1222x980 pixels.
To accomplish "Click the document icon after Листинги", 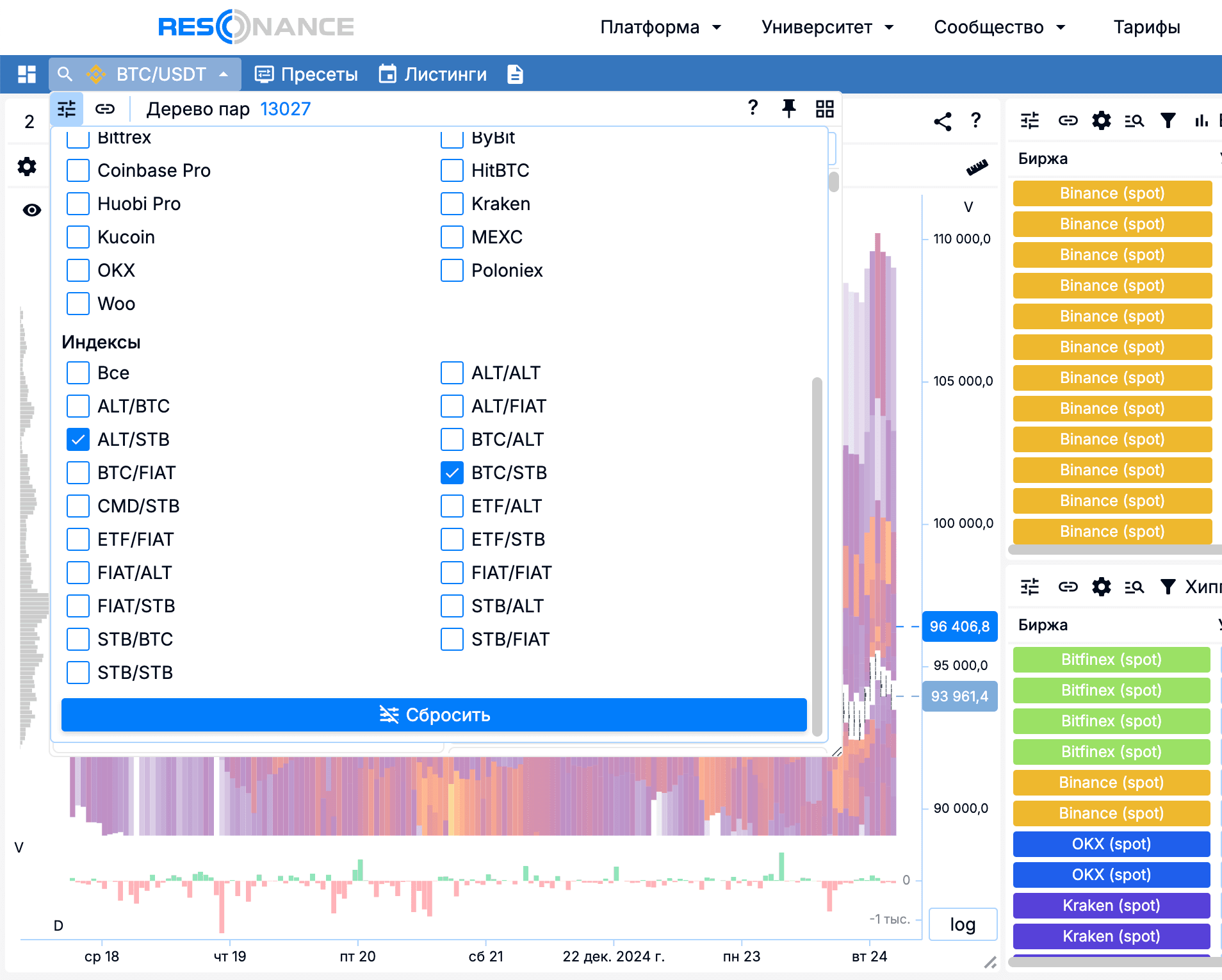I will (x=515, y=74).
